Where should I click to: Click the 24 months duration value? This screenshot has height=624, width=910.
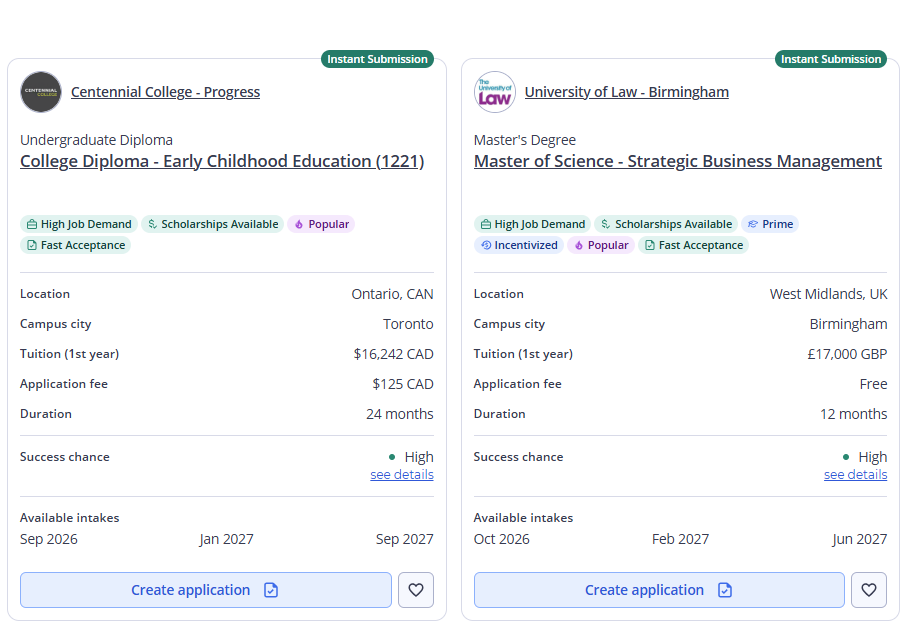tap(400, 414)
